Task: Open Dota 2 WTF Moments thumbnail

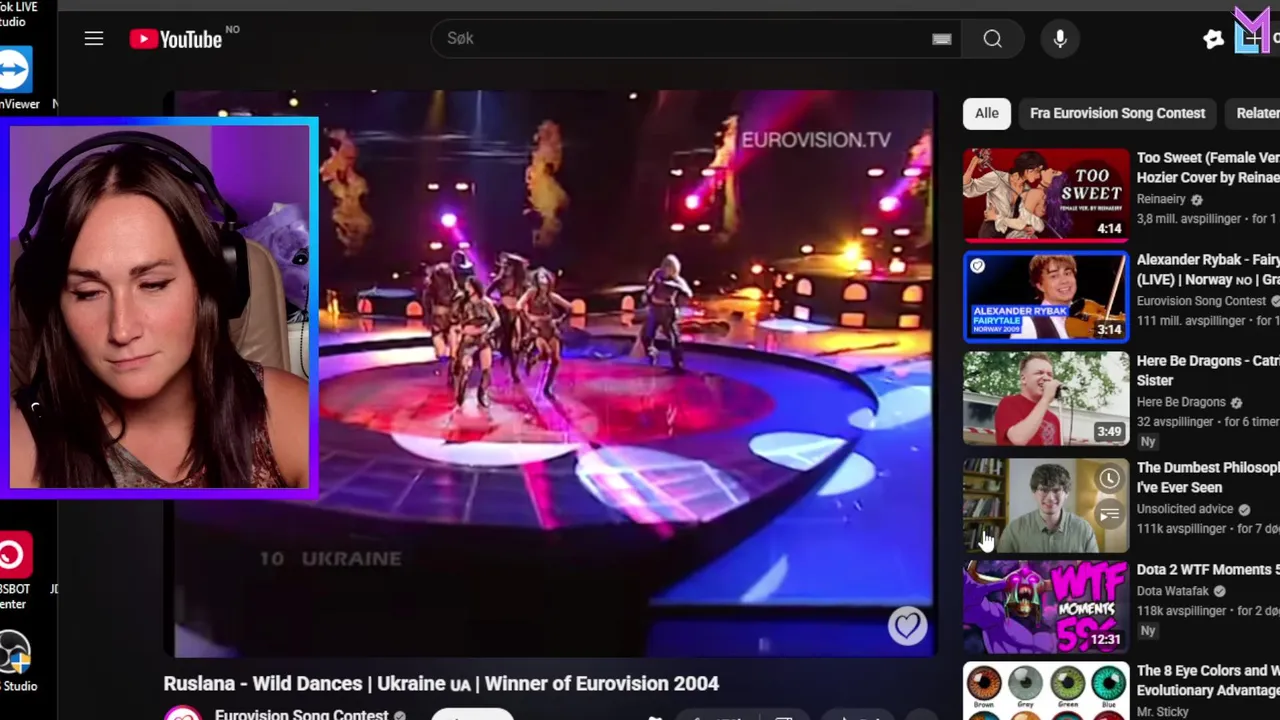Action: coord(1046,607)
